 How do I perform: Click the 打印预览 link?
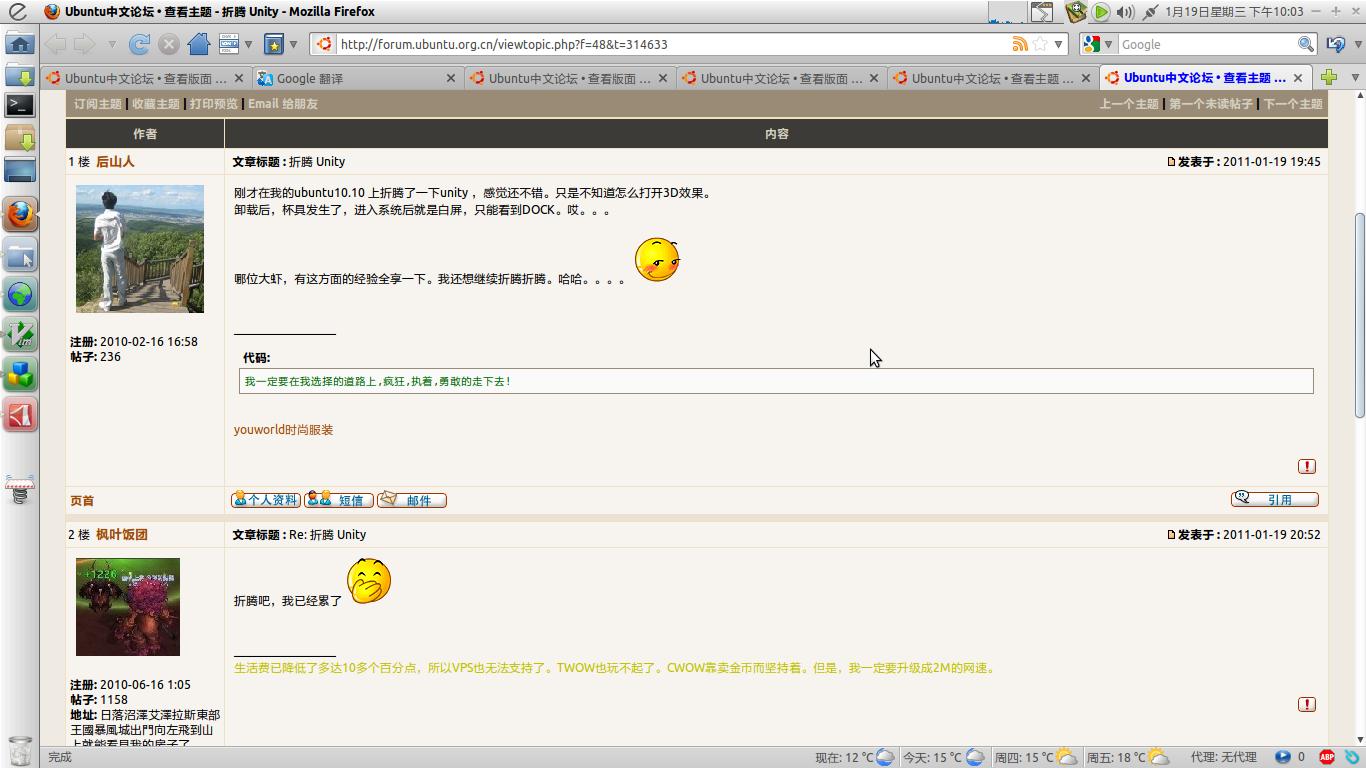pos(214,103)
